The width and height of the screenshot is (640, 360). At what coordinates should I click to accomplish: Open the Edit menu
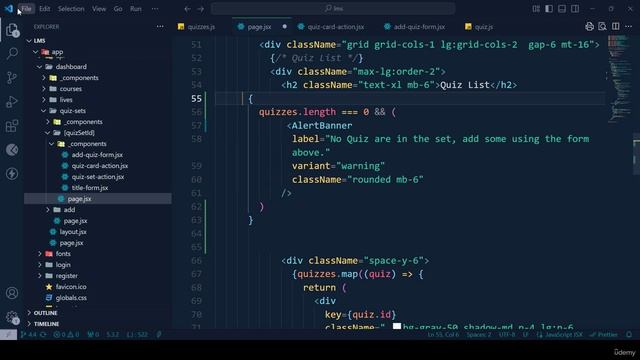tap(44, 9)
